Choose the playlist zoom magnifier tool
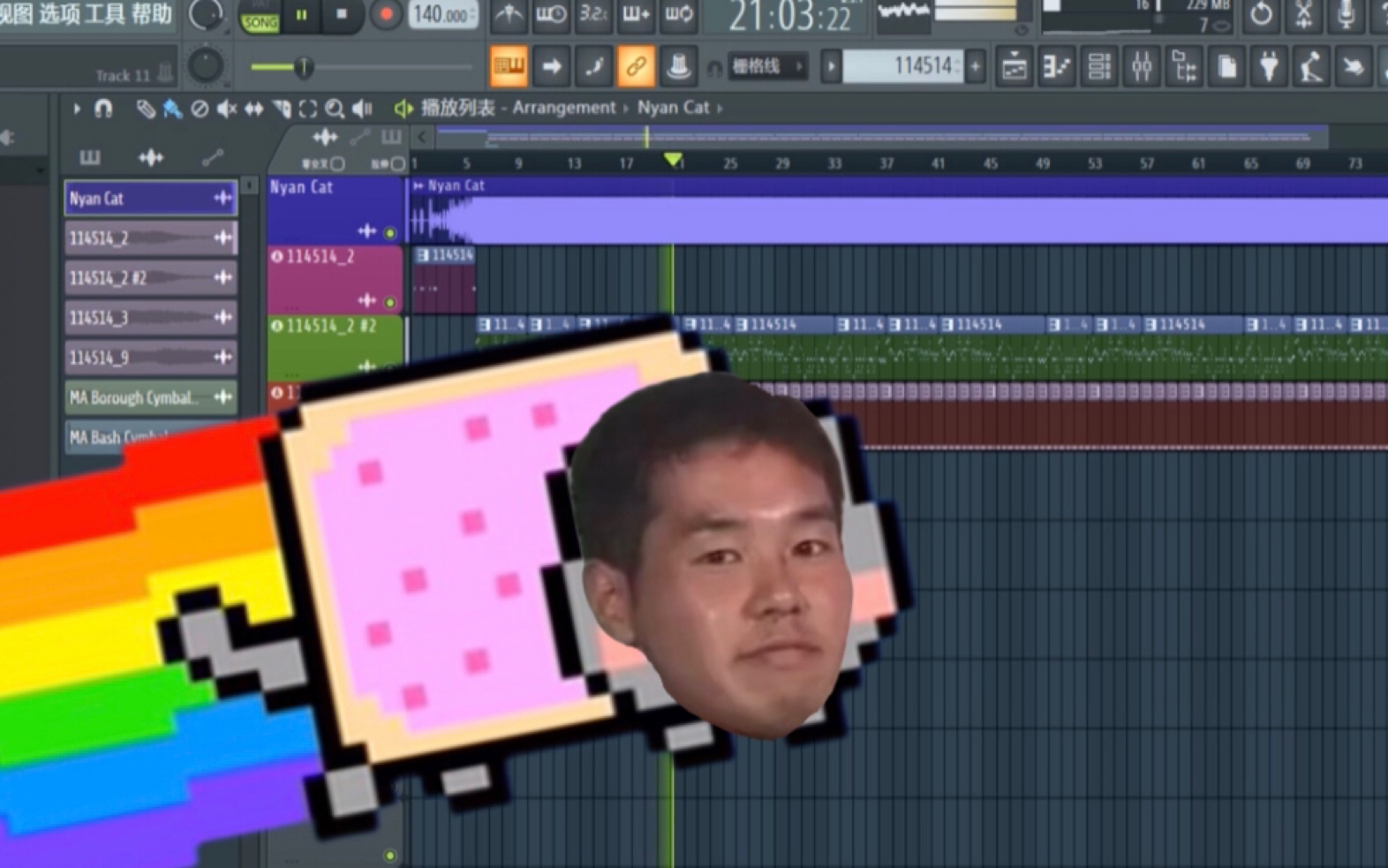Viewport: 1388px width, 868px height. point(334,109)
